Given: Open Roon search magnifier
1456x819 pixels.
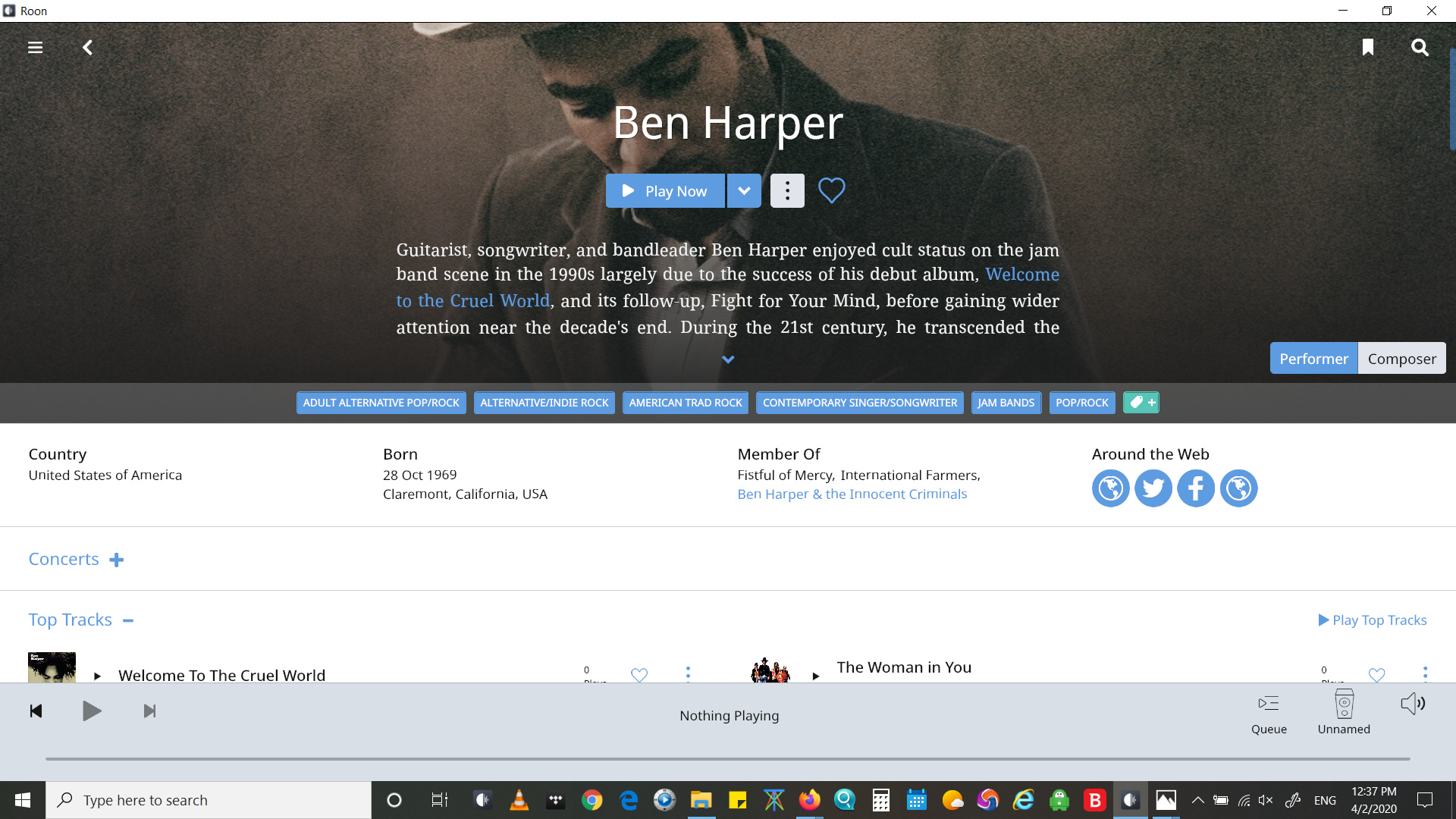Looking at the screenshot, I should [x=1420, y=48].
